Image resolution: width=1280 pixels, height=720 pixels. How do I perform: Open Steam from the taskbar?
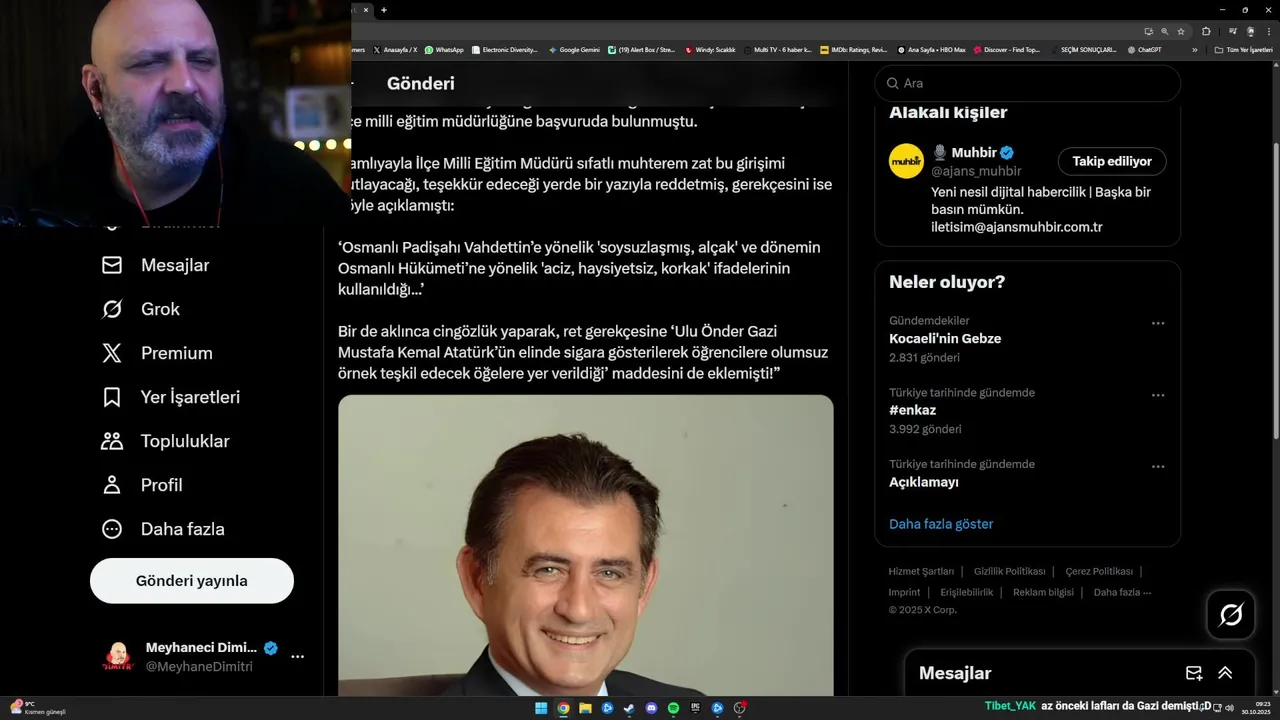629,708
